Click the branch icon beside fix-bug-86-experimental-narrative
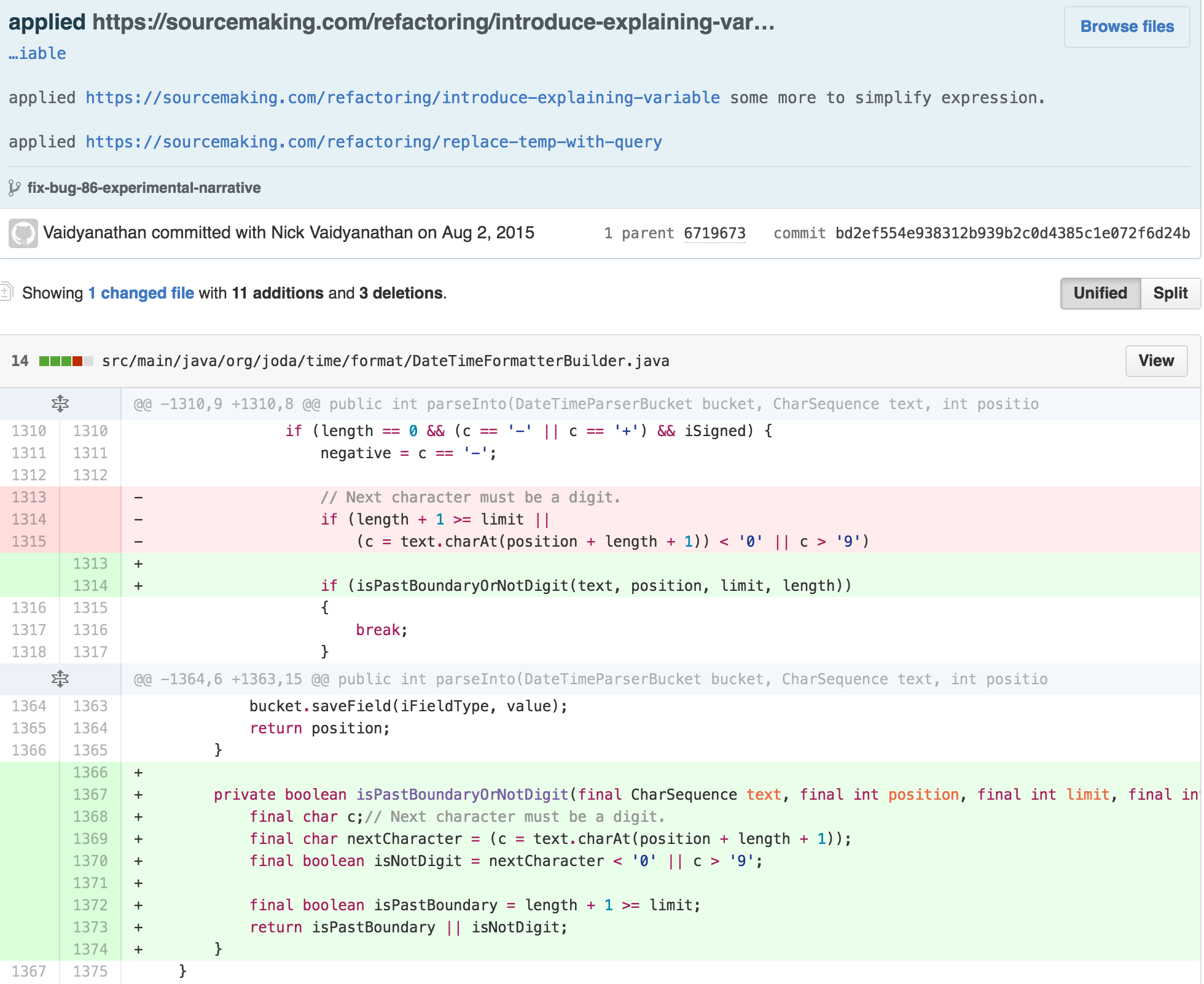Screen dimensions: 1204x984 point(15,188)
